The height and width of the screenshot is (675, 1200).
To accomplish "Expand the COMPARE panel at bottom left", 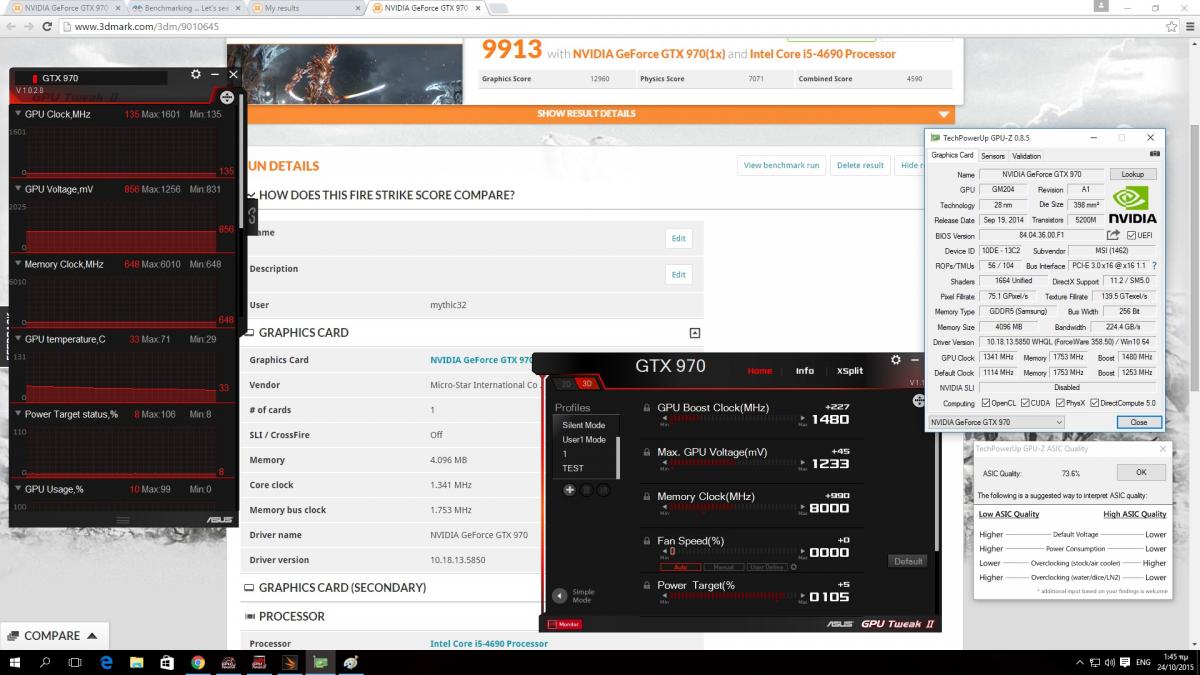I will [52, 635].
